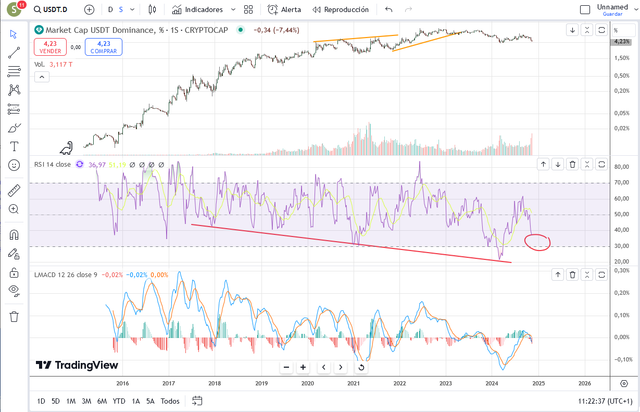
Task: Collapse the main chart pane
Action: coord(587,30)
